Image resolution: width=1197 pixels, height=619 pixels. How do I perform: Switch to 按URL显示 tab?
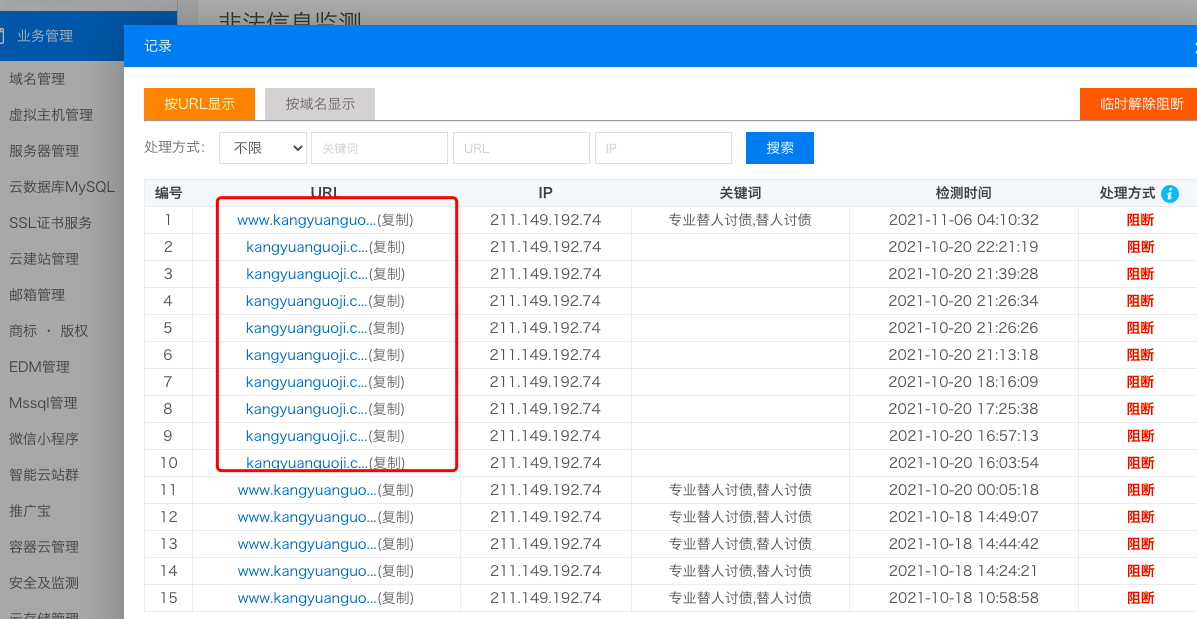[199, 104]
